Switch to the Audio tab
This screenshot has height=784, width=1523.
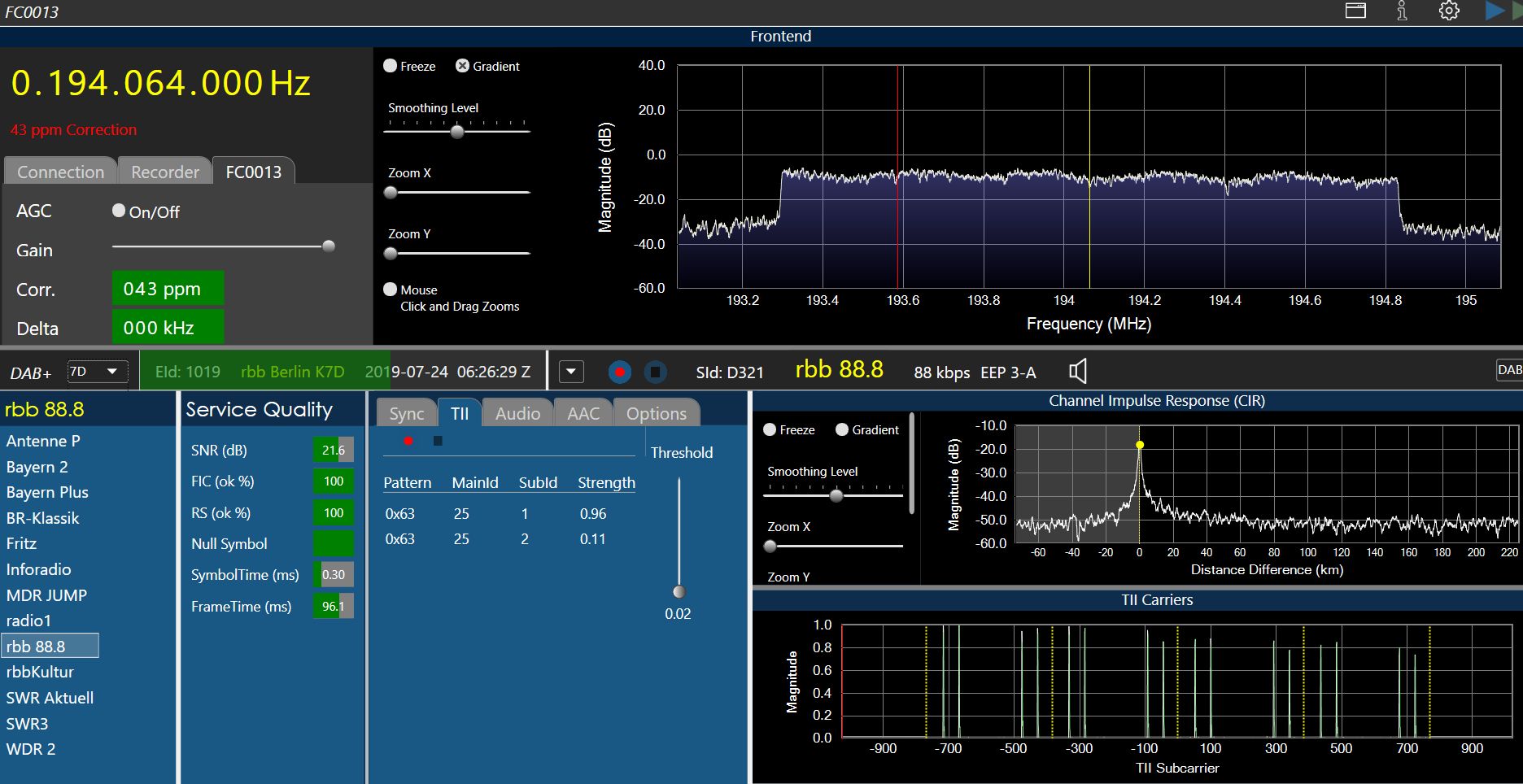coord(517,413)
